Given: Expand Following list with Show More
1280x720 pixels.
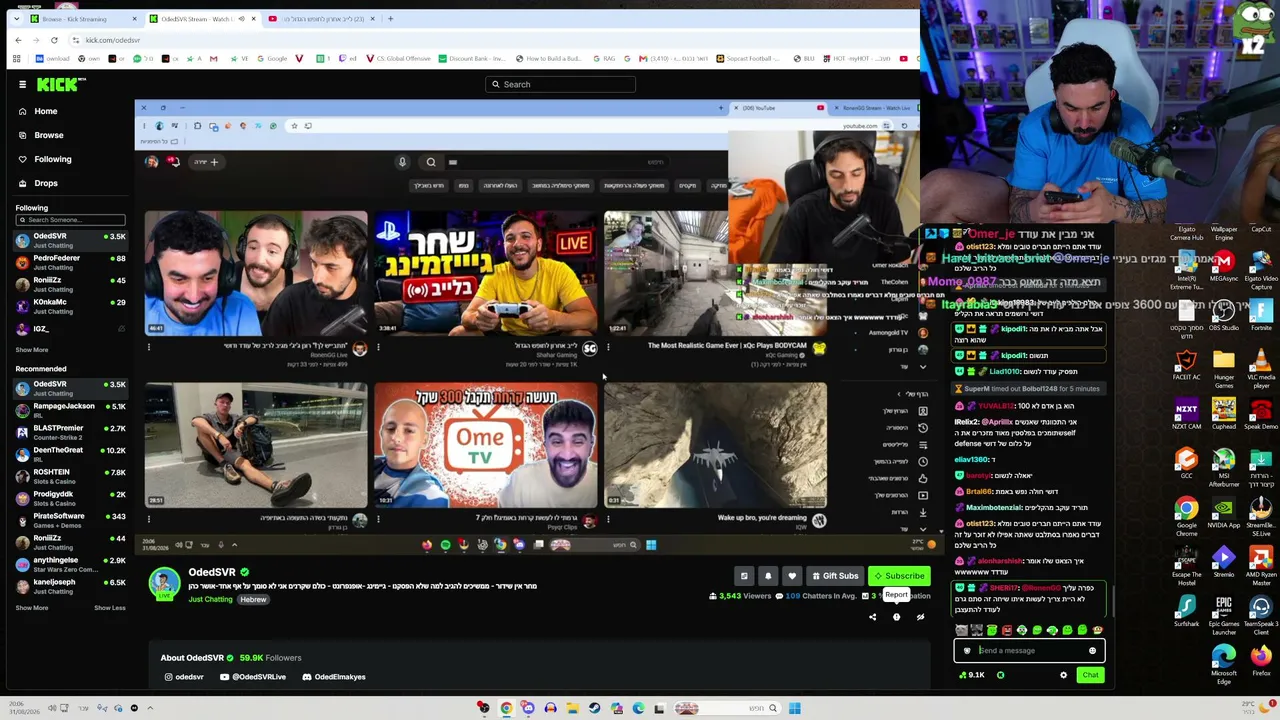Looking at the screenshot, I should (32, 350).
